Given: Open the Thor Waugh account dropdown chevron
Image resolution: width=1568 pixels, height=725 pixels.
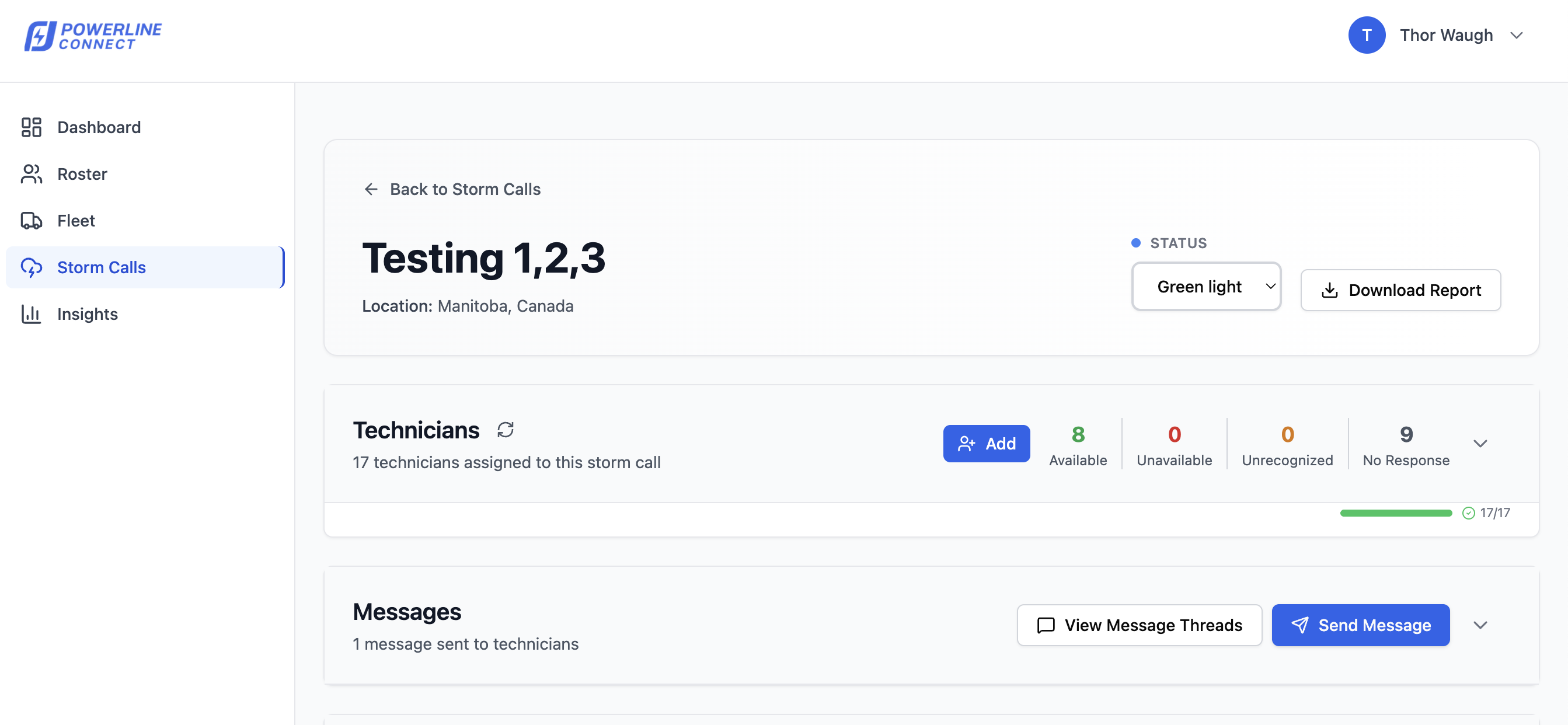Looking at the screenshot, I should (x=1516, y=35).
